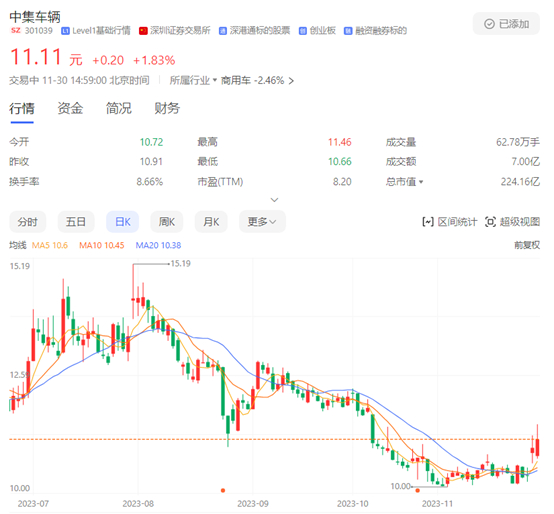Open 区间统计 range statistics icon
This screenshot has width=554, height=514.
(x=428, y=222)
